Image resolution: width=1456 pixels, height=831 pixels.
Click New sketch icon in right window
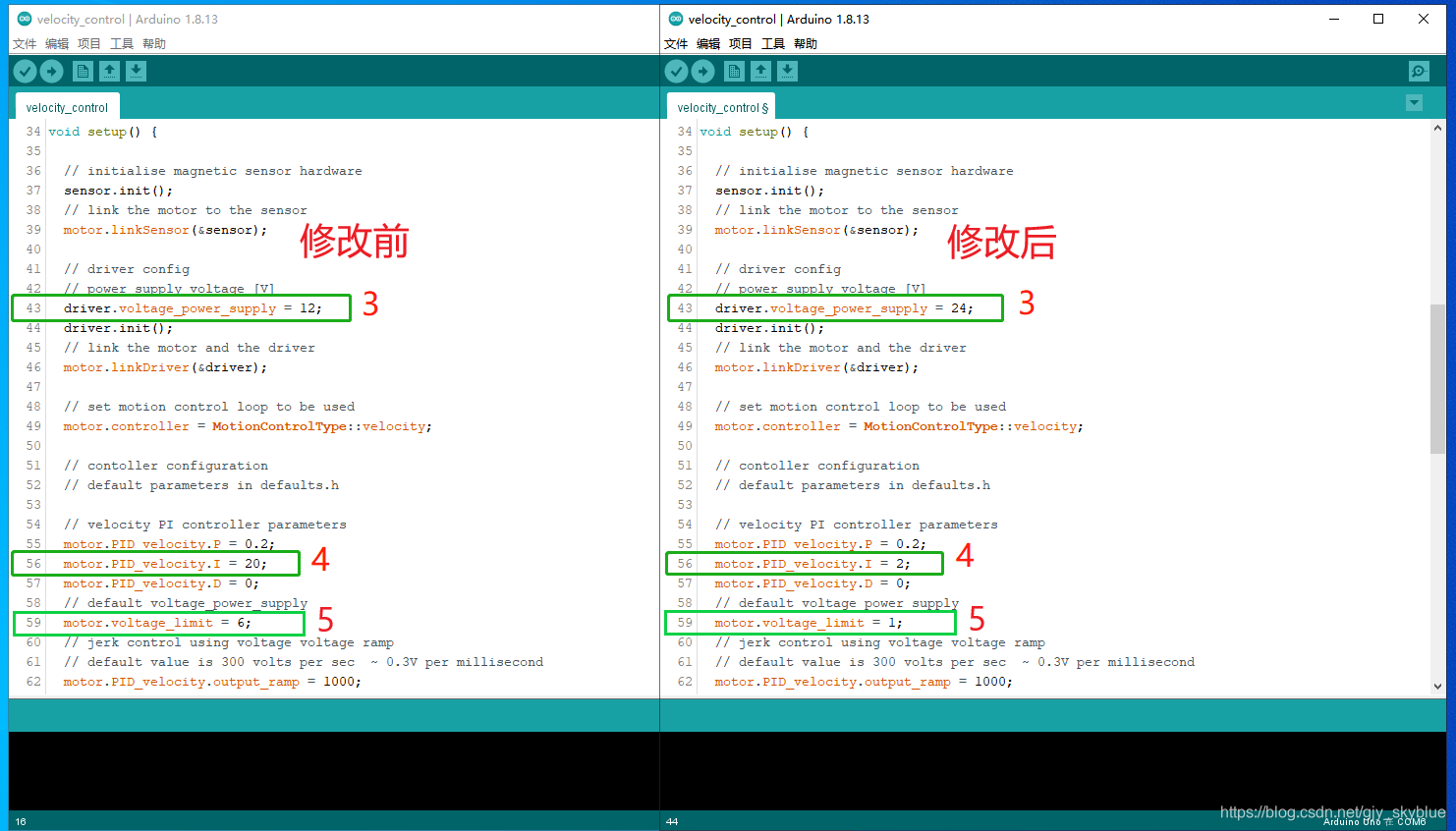[735, 71]
